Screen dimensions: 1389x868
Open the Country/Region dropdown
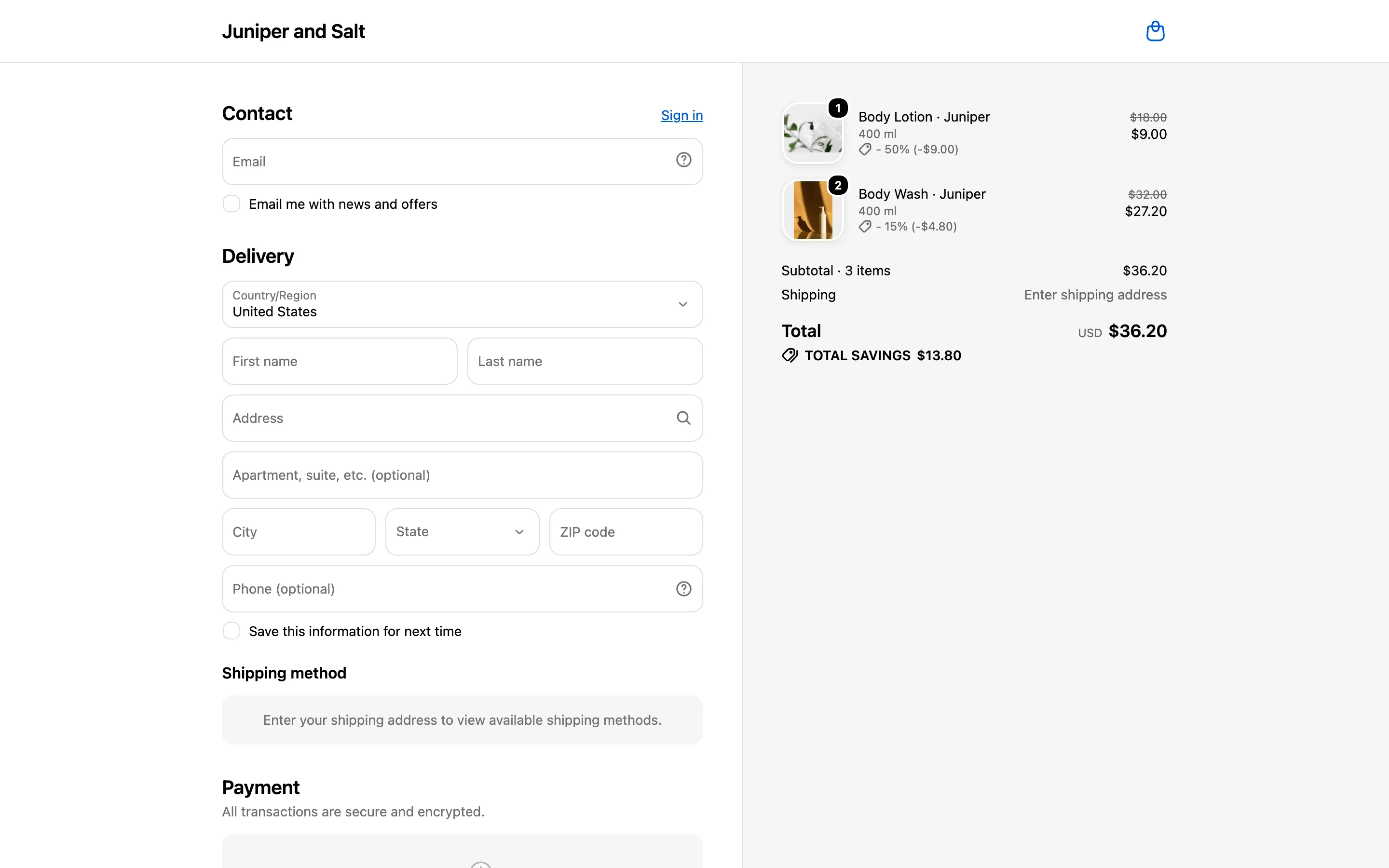click(462, 304)
